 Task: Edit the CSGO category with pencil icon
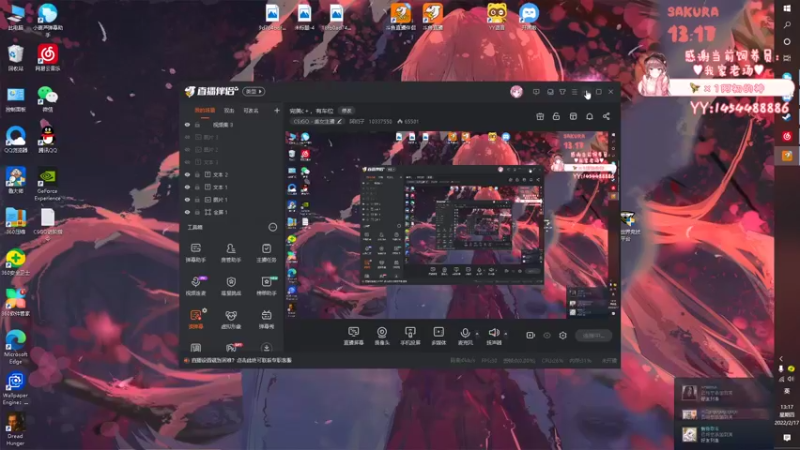[339, 121]
